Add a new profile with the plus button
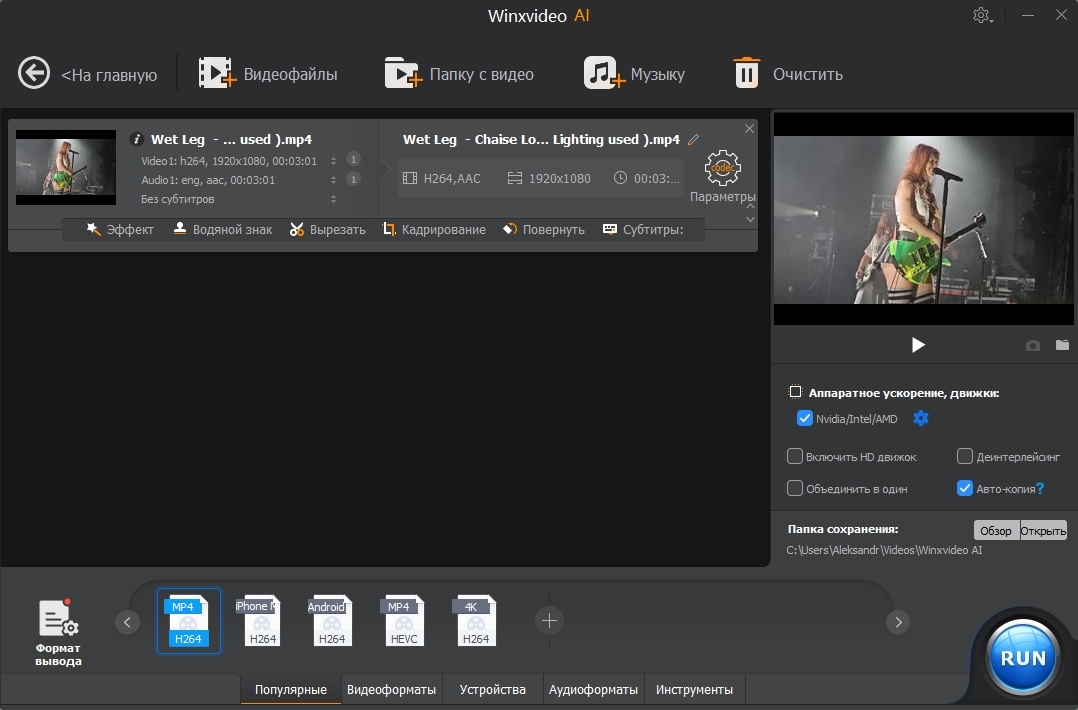 tap(549, 621)
